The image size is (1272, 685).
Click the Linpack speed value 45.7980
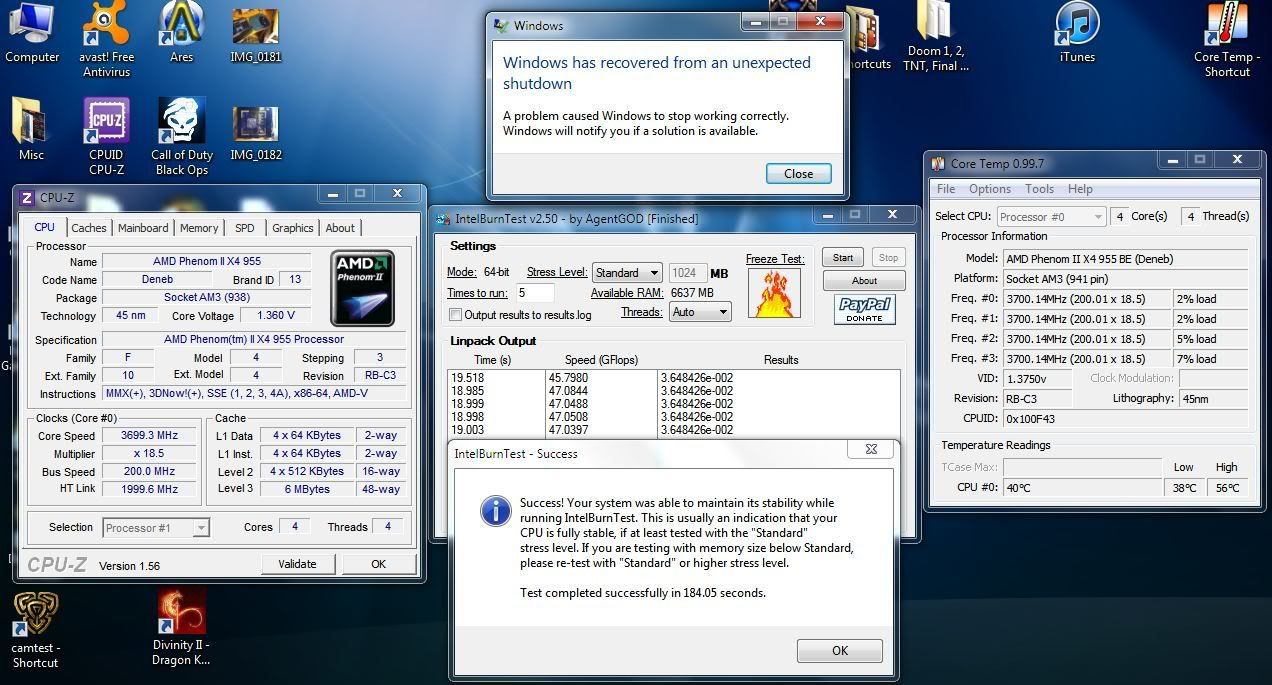click(x=567, y=378)
